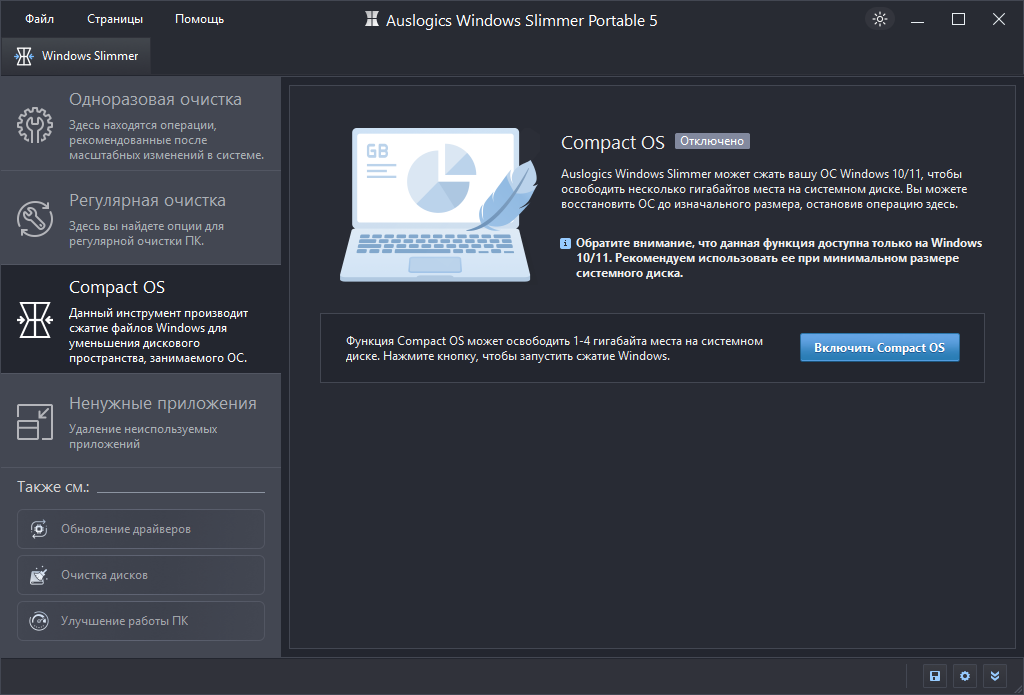1024x695 pixels.
Task: Launch Очистка дисков tool
Action: click(x=141, y=575)
